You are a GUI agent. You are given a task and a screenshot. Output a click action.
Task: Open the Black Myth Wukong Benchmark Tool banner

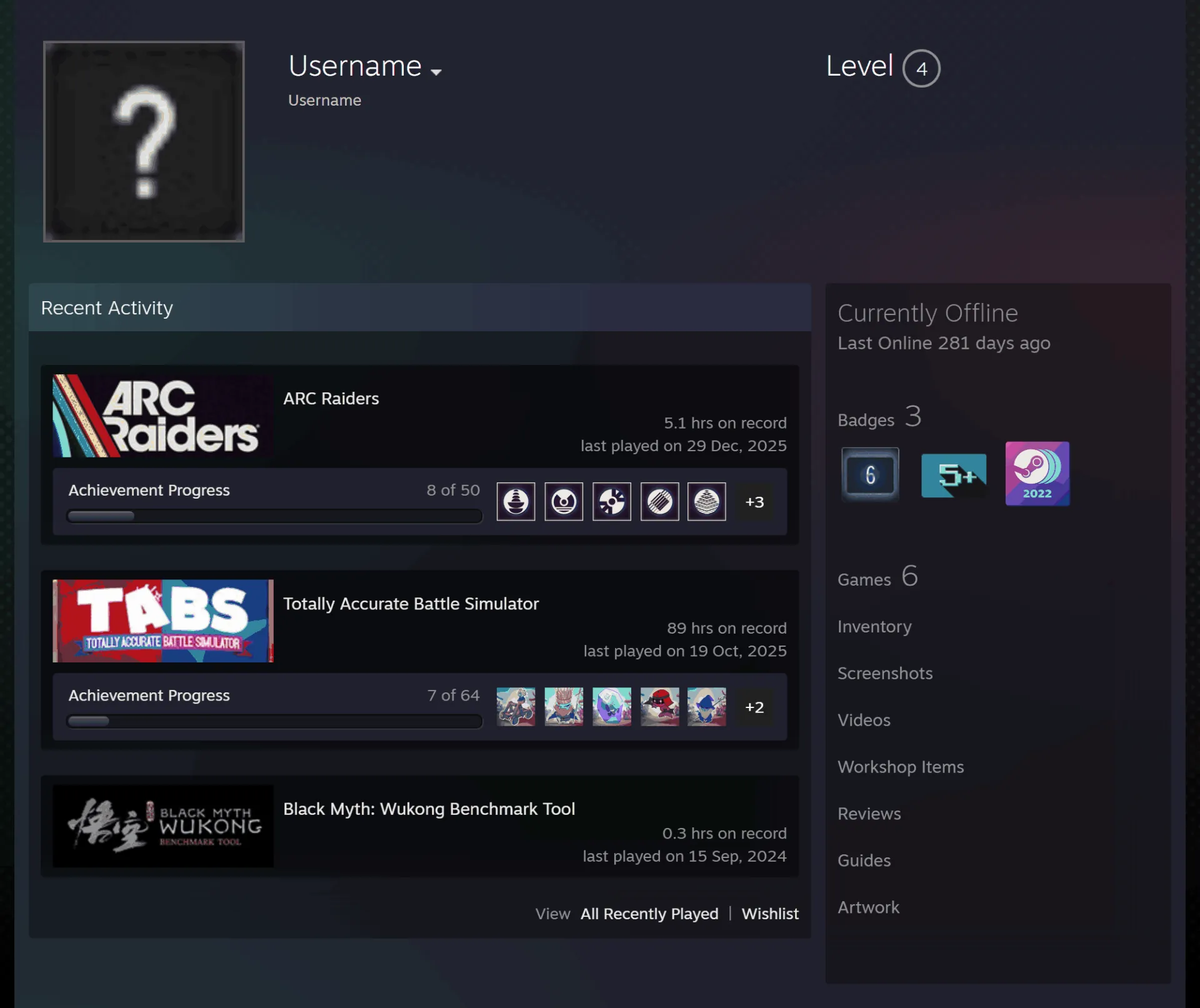[163, 826]
